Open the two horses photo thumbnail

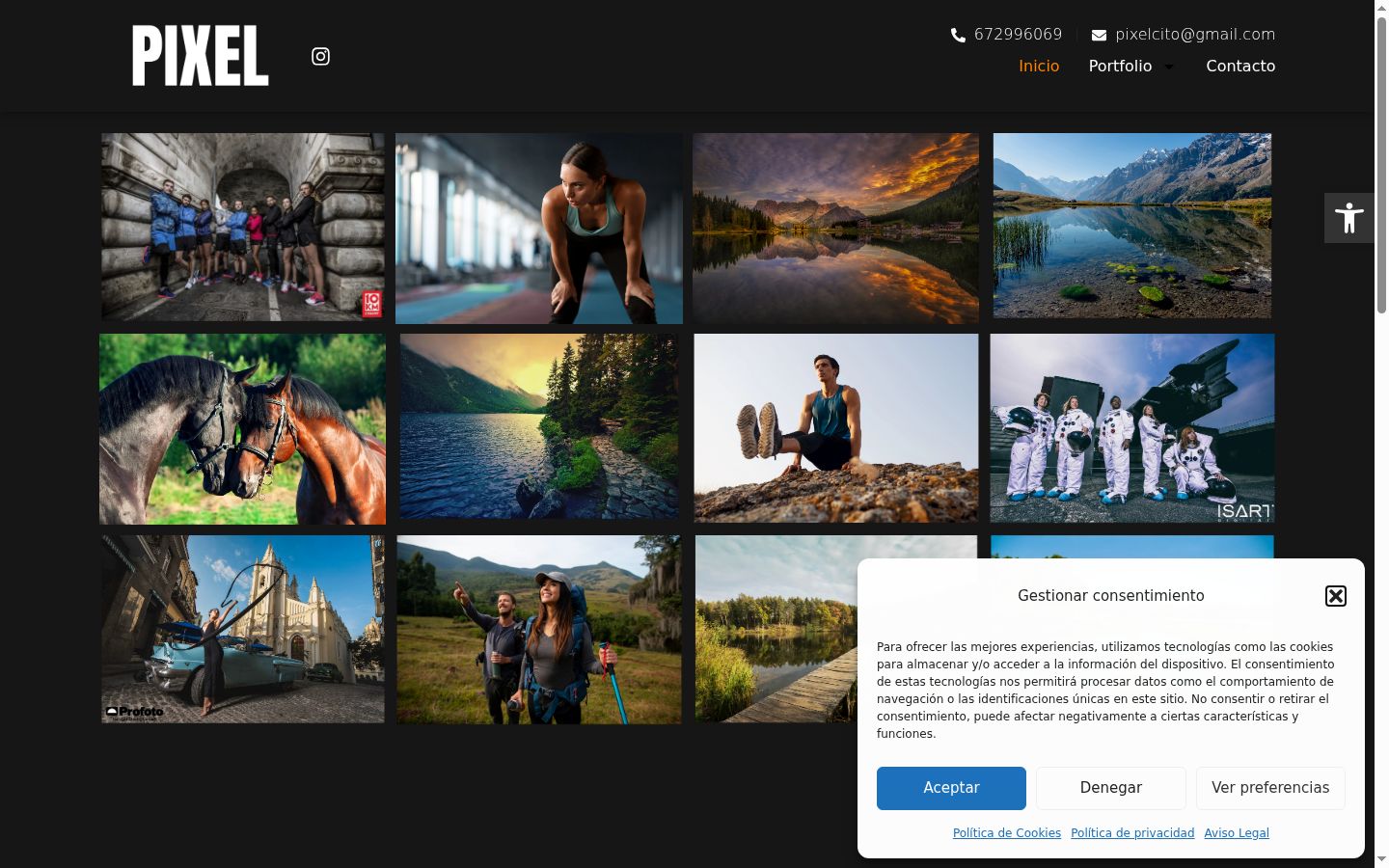click(242, 429)
